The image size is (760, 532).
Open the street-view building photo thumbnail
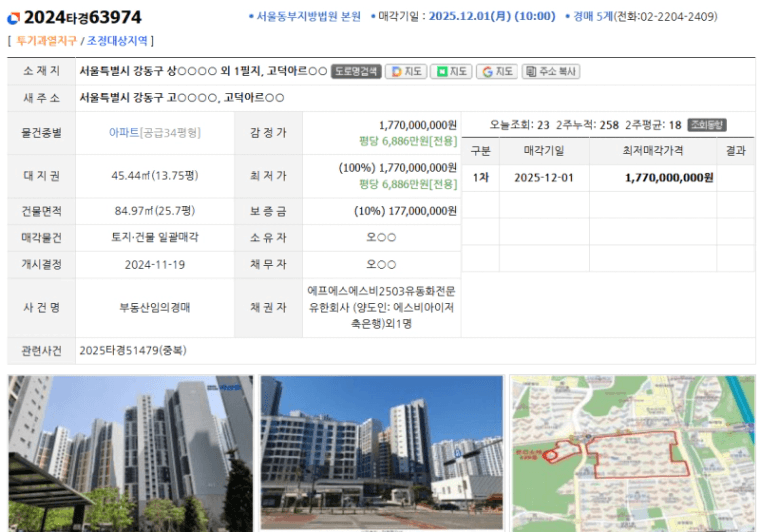click(381, 453)
